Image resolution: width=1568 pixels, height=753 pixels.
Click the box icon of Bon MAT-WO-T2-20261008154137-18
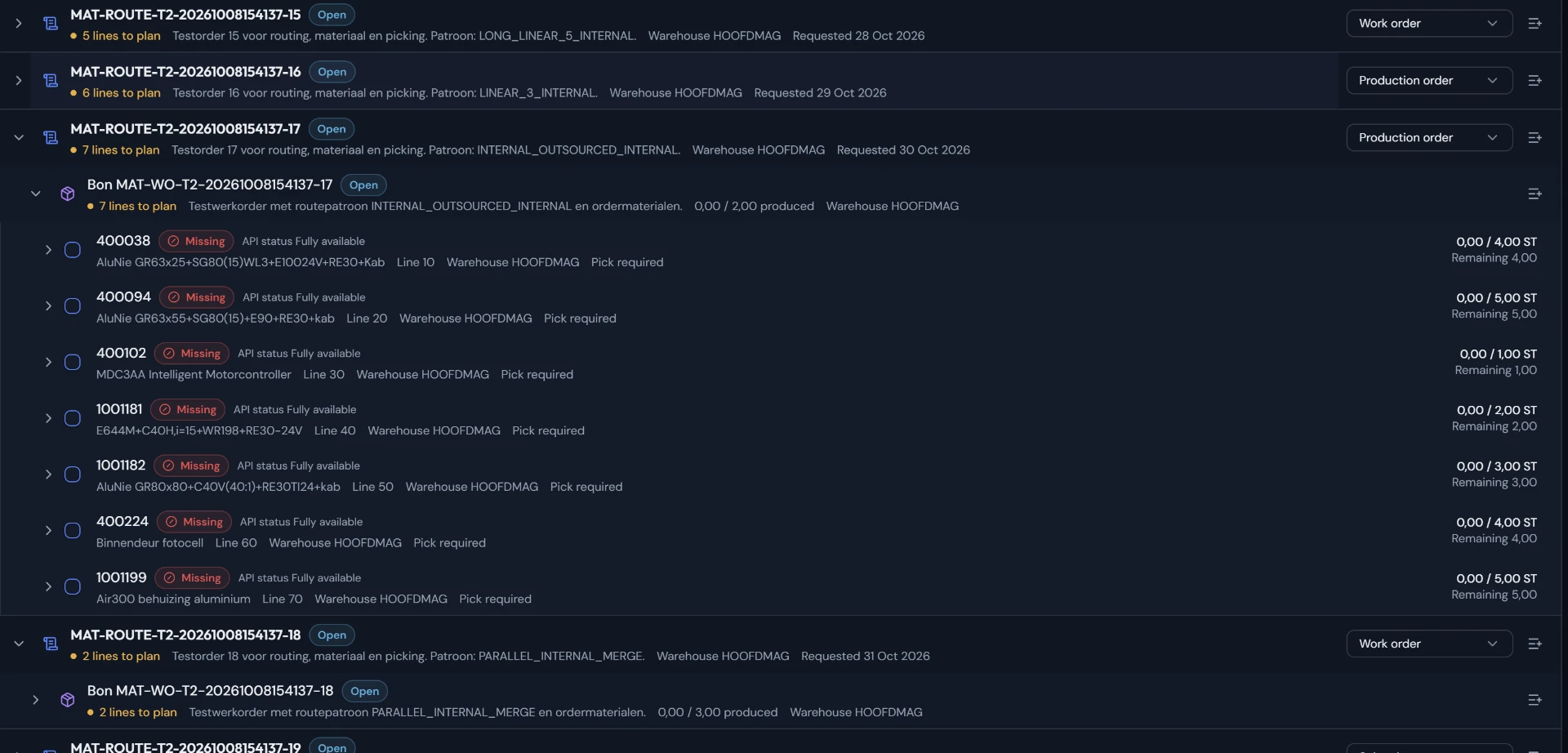[68, 700]
